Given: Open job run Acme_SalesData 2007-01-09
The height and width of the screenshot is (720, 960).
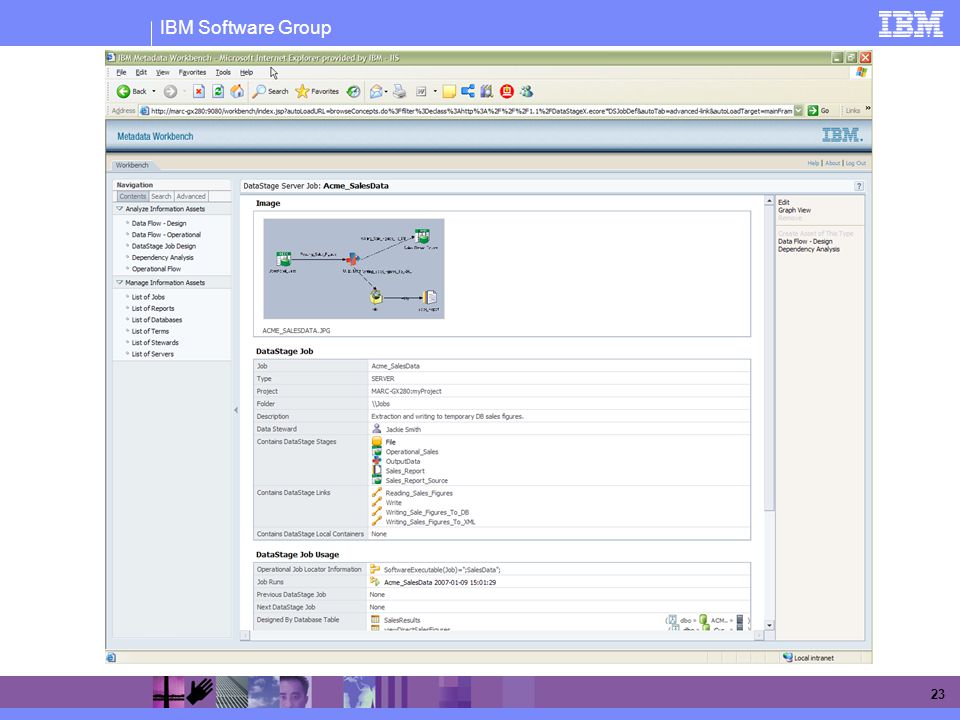Looking at the screenshot, I should 440,583.
